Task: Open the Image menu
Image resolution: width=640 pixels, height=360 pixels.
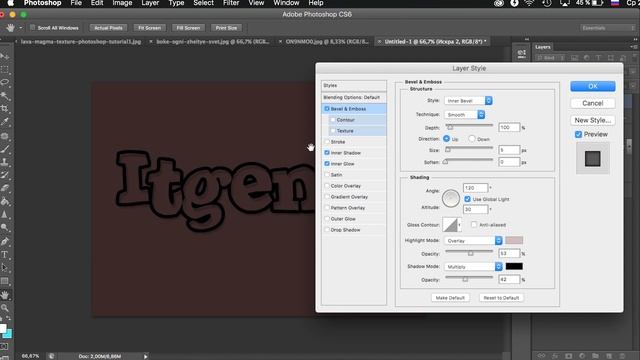Action: (122, 3)
